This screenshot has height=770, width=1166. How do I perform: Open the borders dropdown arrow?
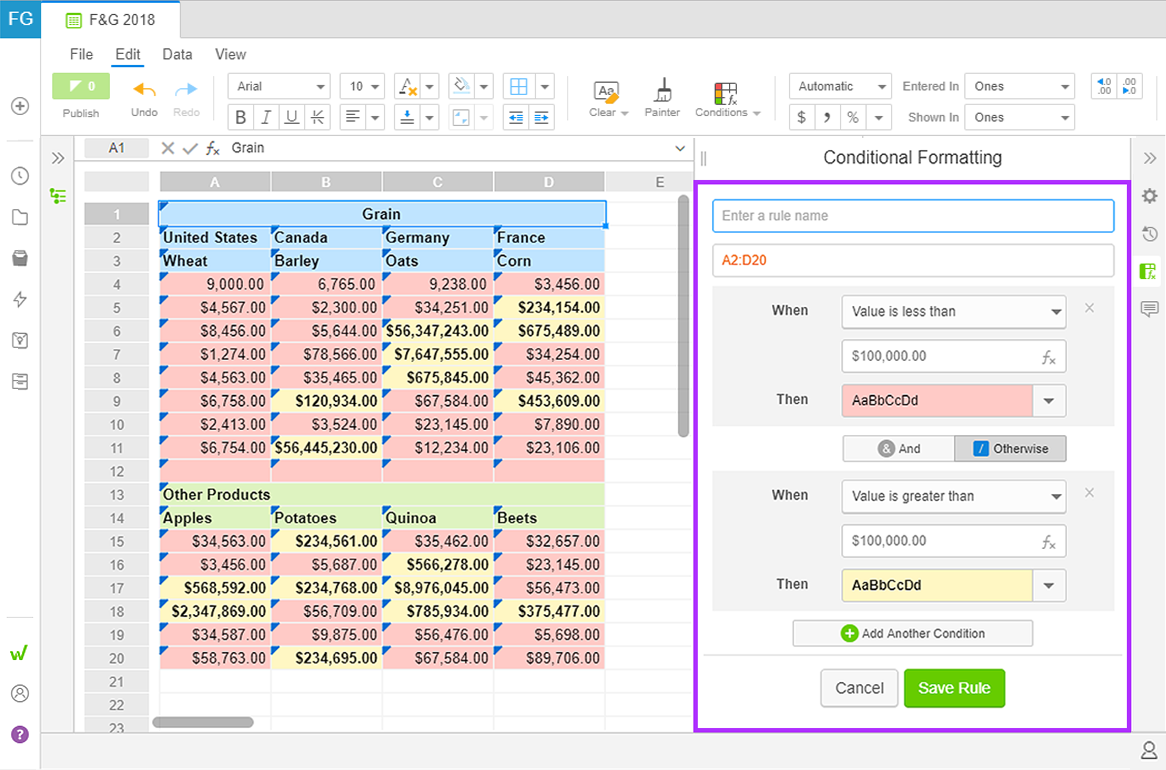tap(545, 86)
